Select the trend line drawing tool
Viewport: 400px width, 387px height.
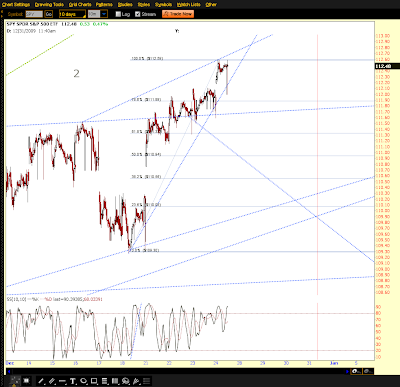(41, 381)
